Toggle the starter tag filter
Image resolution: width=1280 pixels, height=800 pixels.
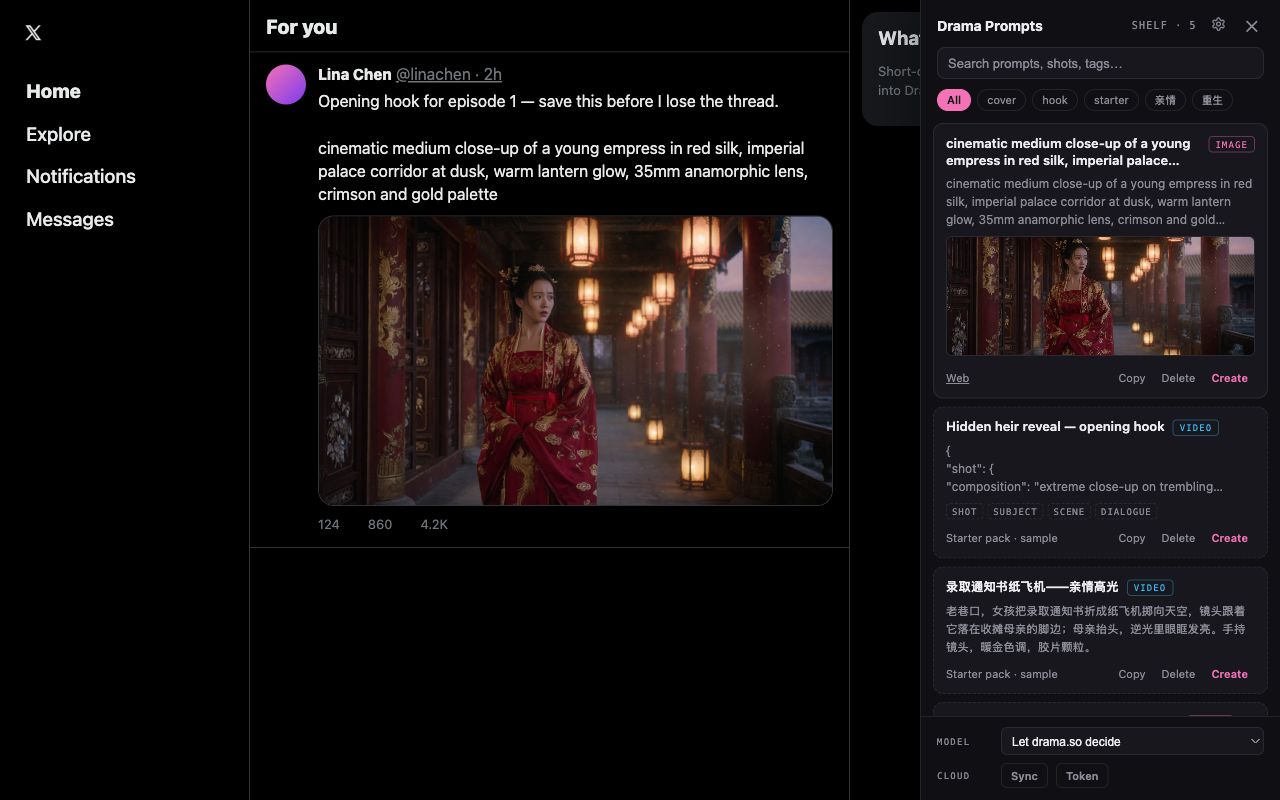[1111, 100]
